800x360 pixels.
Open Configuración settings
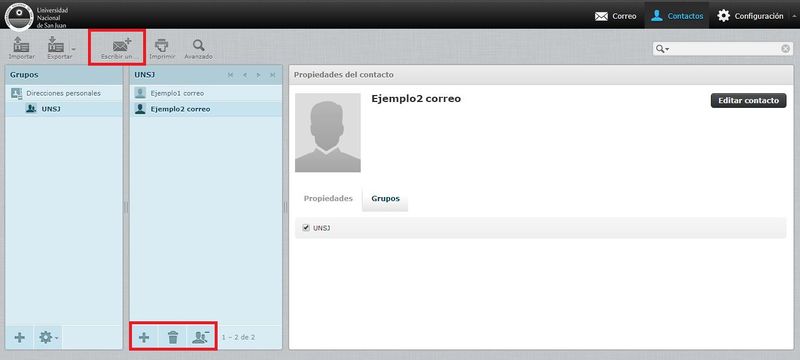coord(750,16)
